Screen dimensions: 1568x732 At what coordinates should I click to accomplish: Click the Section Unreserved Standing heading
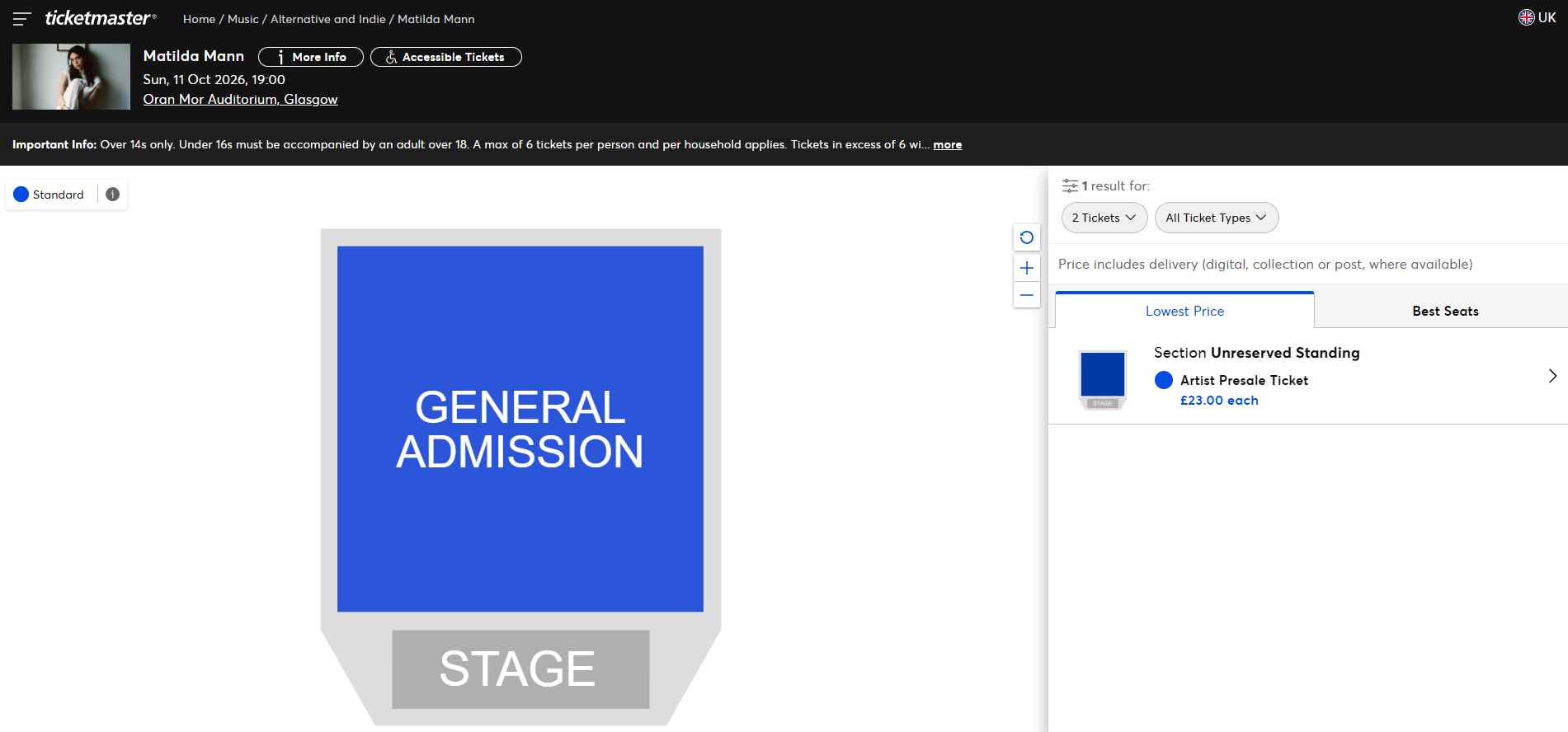[x=1257, y=353]
